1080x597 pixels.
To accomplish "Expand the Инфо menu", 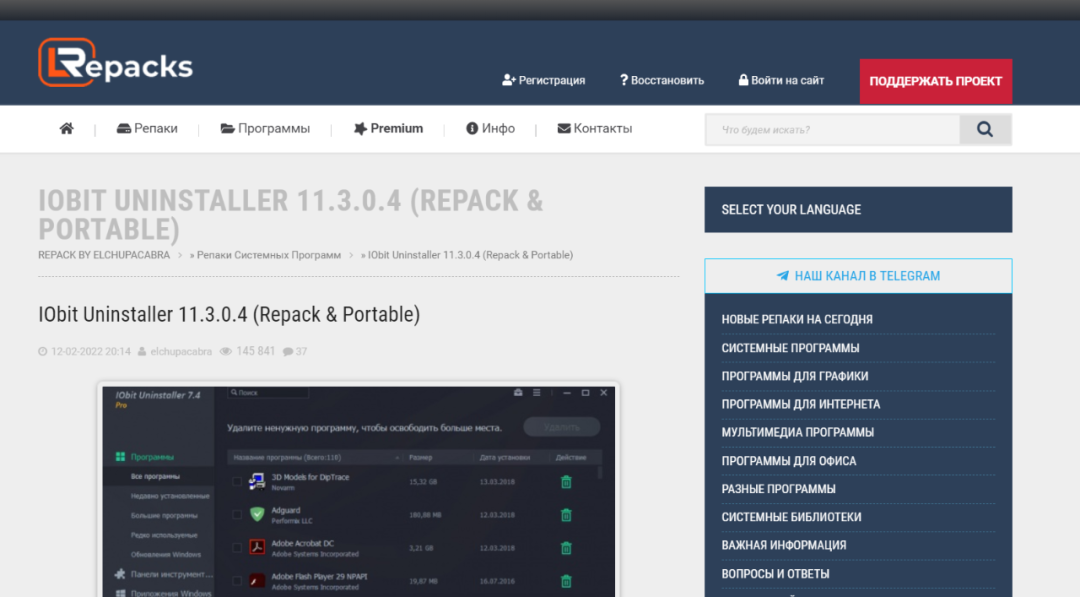I will tap(490, 129).
